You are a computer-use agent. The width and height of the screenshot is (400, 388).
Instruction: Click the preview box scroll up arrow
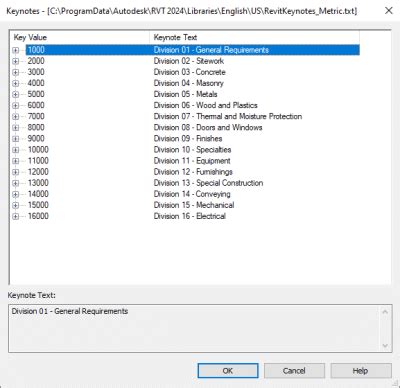click(x=385, y=312)
